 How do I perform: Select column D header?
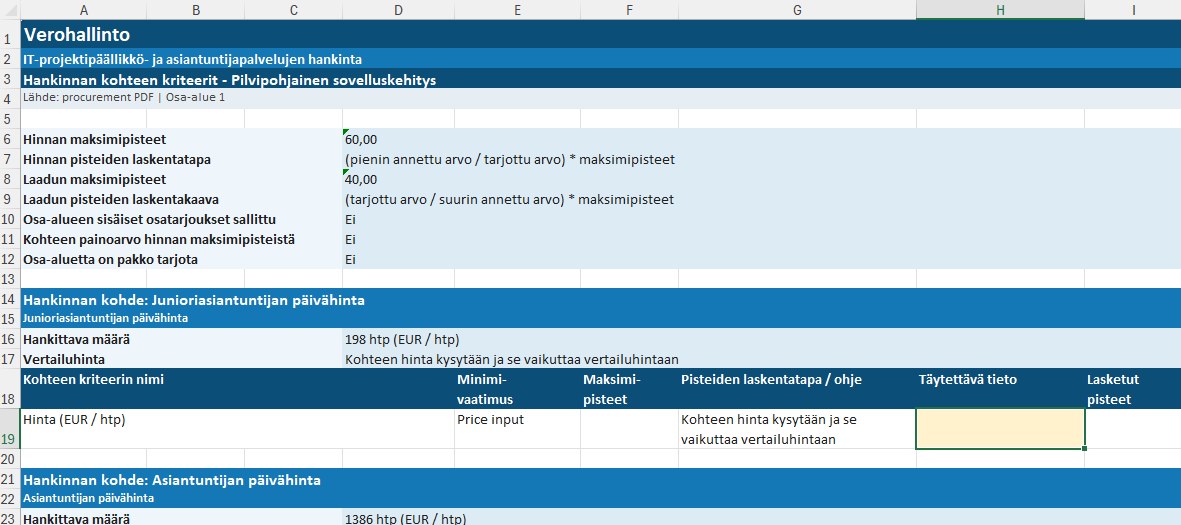[x=398, y=10]
